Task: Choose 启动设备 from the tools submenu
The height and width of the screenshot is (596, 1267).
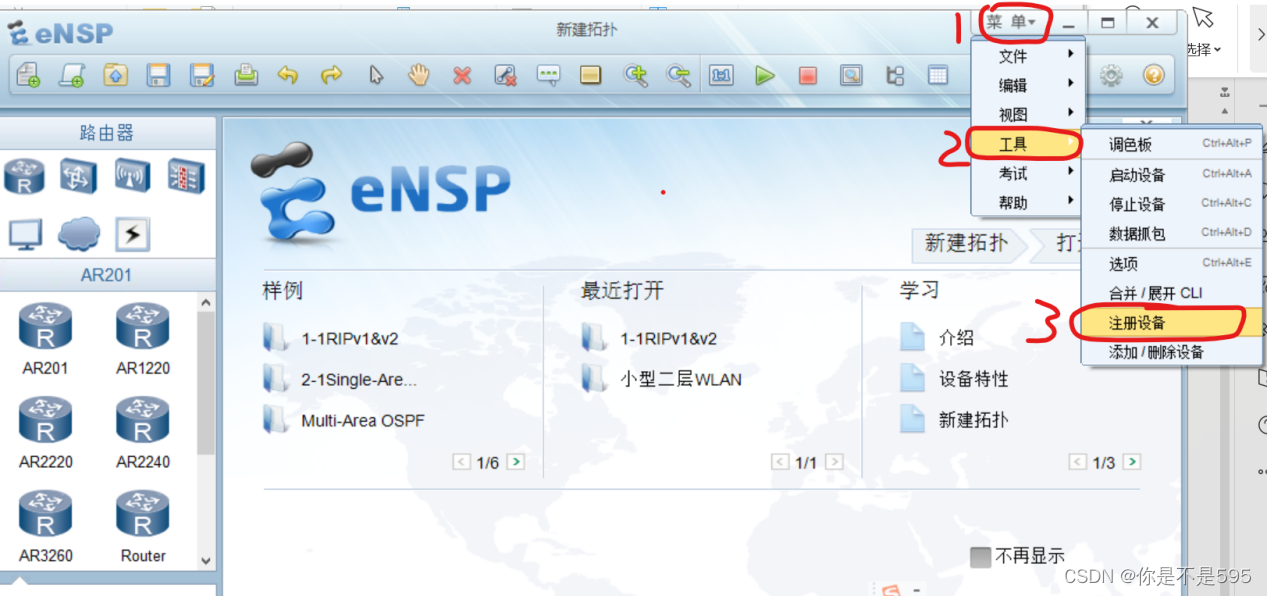Action: (x=1171, y=175)
